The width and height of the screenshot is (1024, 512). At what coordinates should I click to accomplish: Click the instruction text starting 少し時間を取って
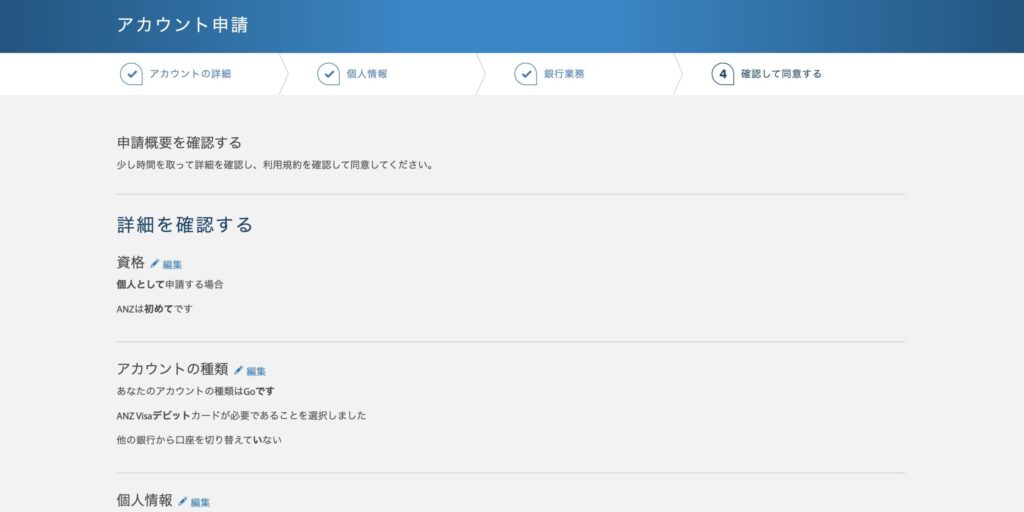[x=275, y=165]
